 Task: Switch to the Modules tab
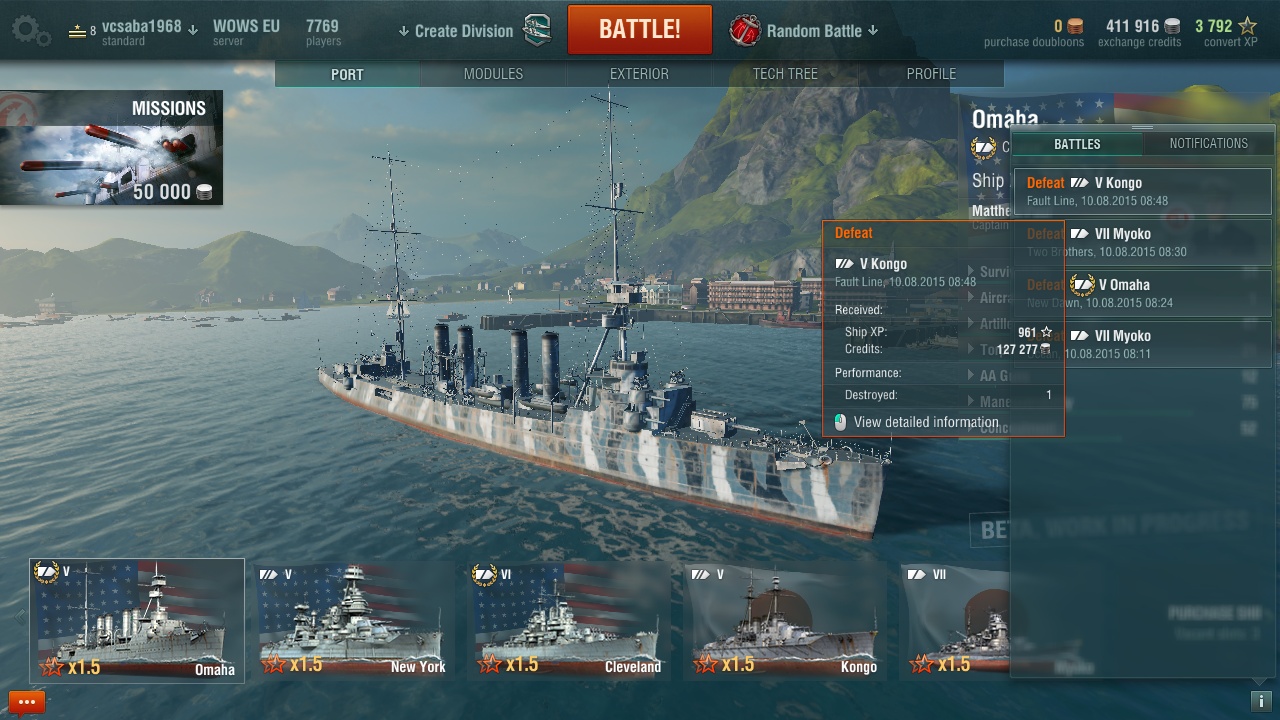pos(493,74)
